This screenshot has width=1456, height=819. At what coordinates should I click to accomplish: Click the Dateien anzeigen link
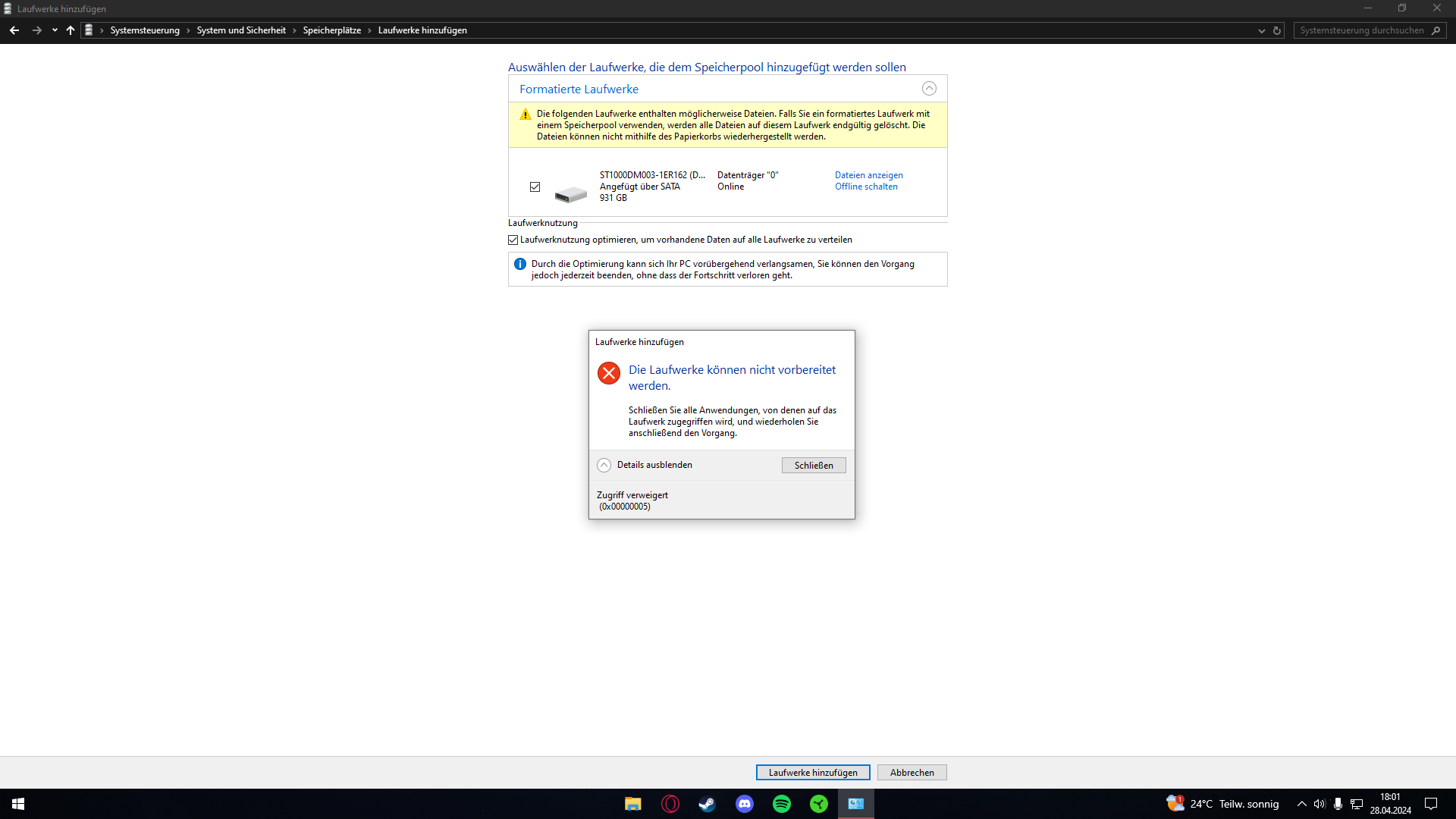(869, 175)
